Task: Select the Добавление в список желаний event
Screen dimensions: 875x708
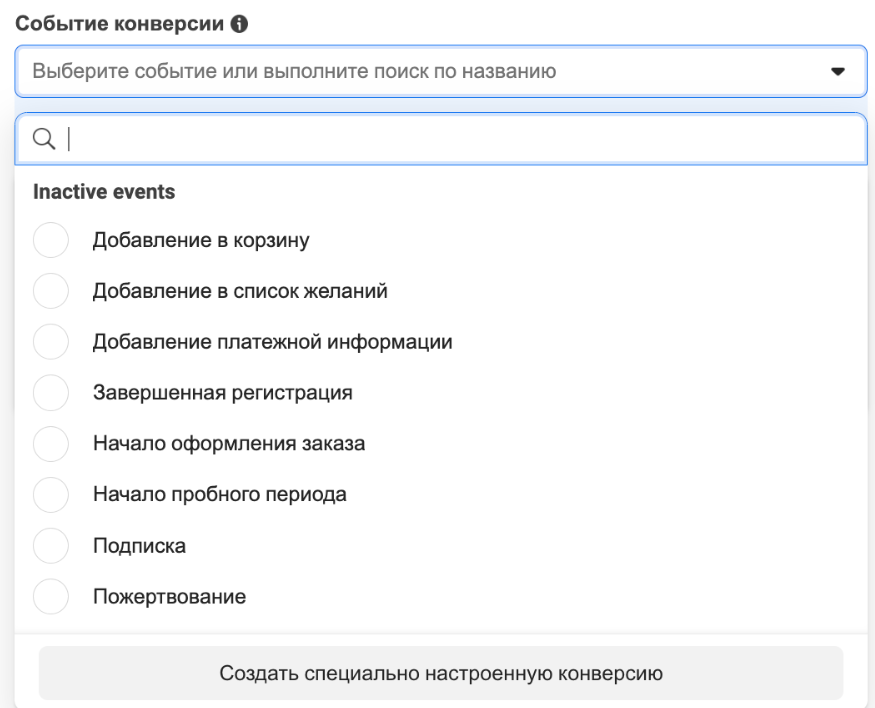Action: tap(50, 289)
